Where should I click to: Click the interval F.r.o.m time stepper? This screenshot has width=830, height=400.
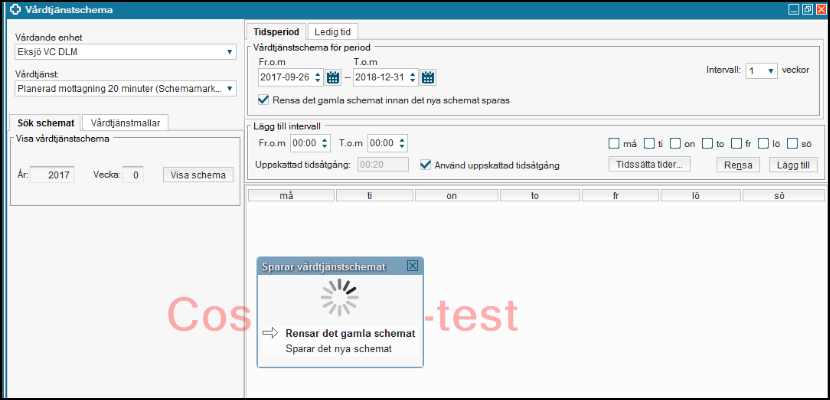(324, 143)
